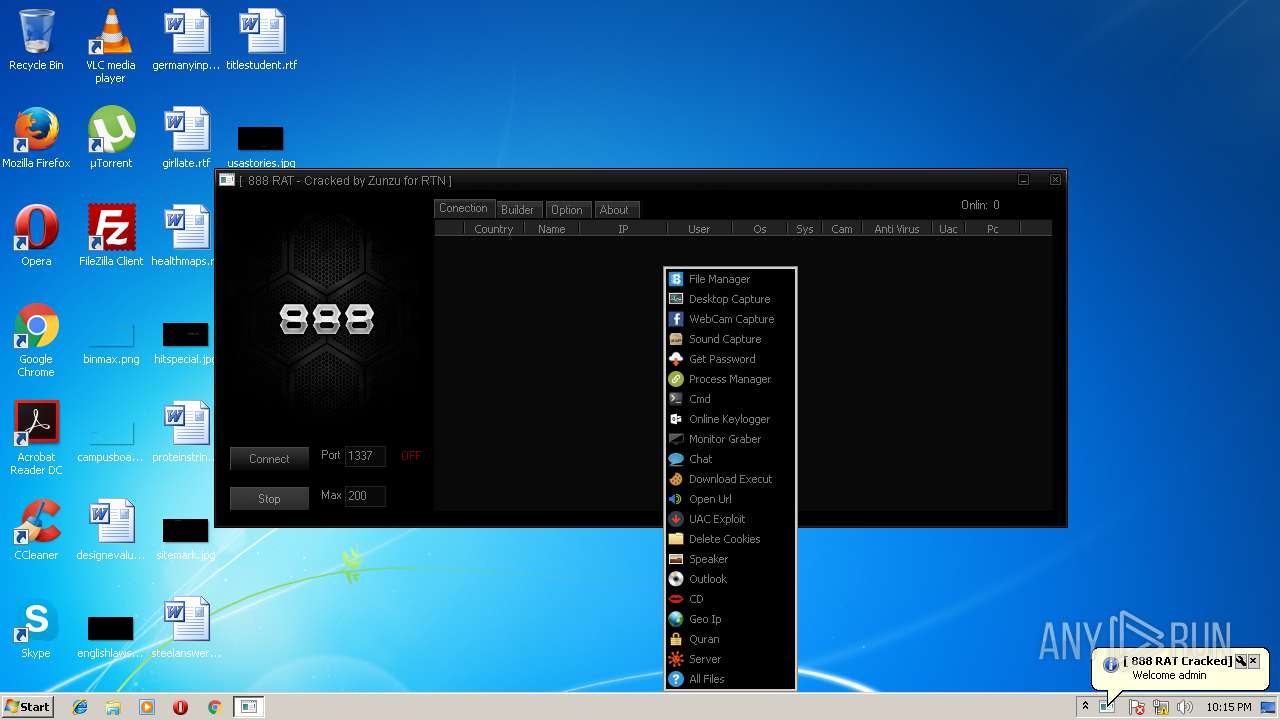Select the FileZilla Client desktop shortcut
1280x720 pixels.
pyautogui.click(x=110, y=236)
